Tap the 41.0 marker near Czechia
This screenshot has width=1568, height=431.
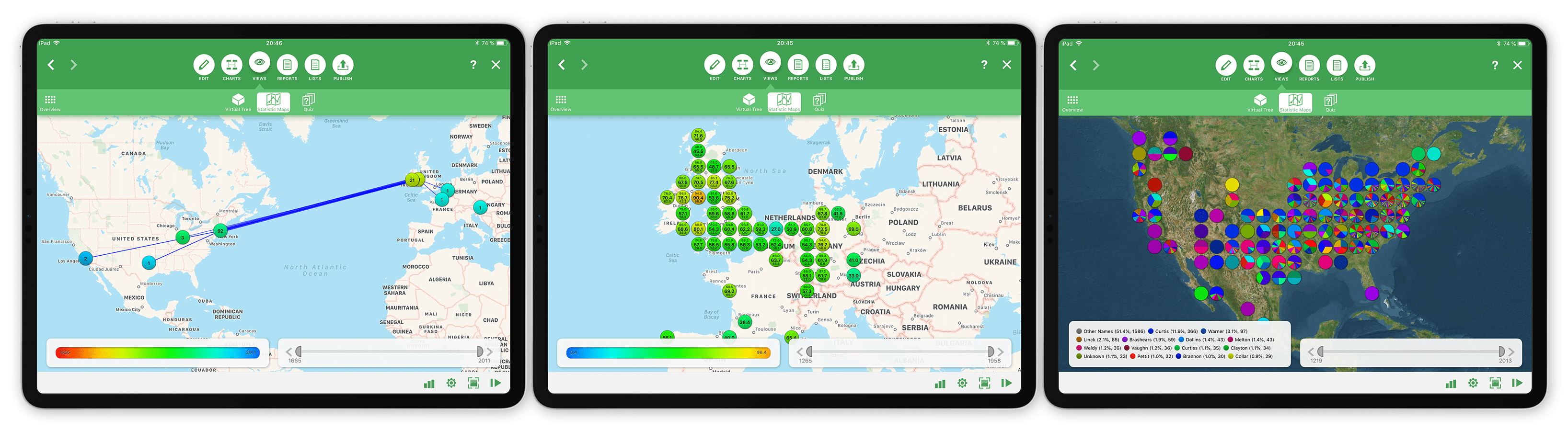tap(853, 260)
